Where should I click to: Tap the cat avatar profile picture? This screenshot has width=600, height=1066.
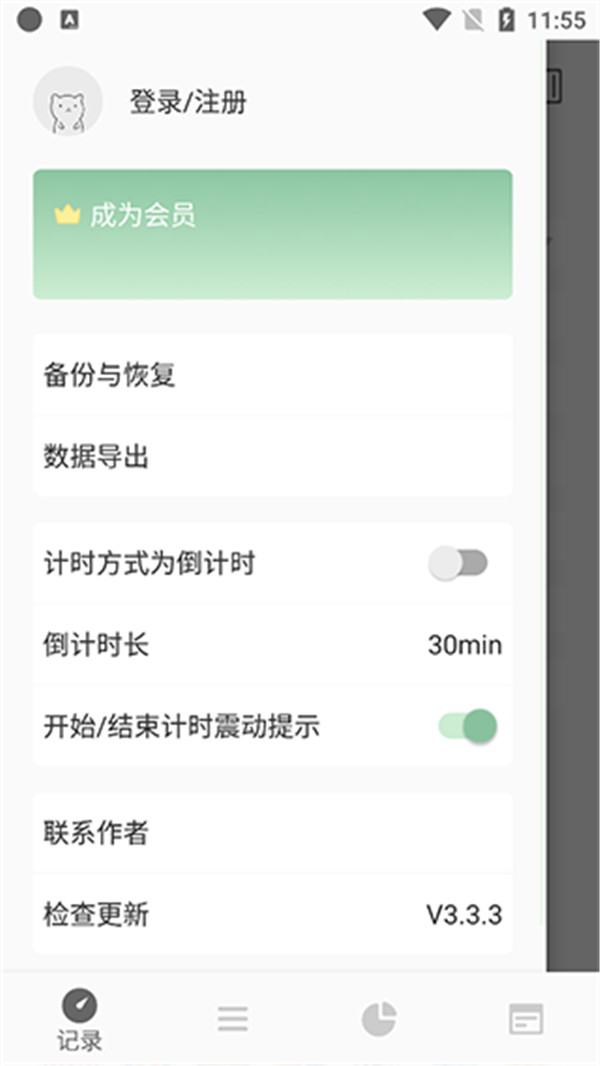point(68,101)
